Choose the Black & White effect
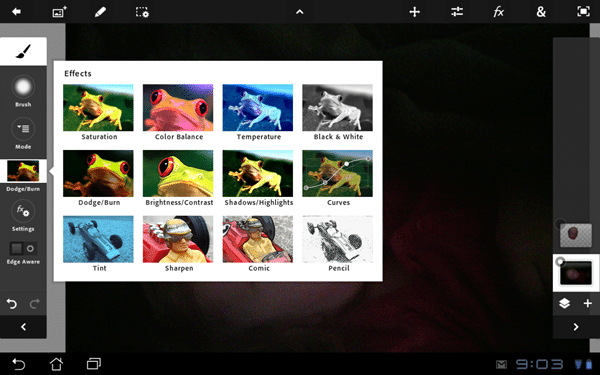600x375 pixels. [x=338, y=112]
